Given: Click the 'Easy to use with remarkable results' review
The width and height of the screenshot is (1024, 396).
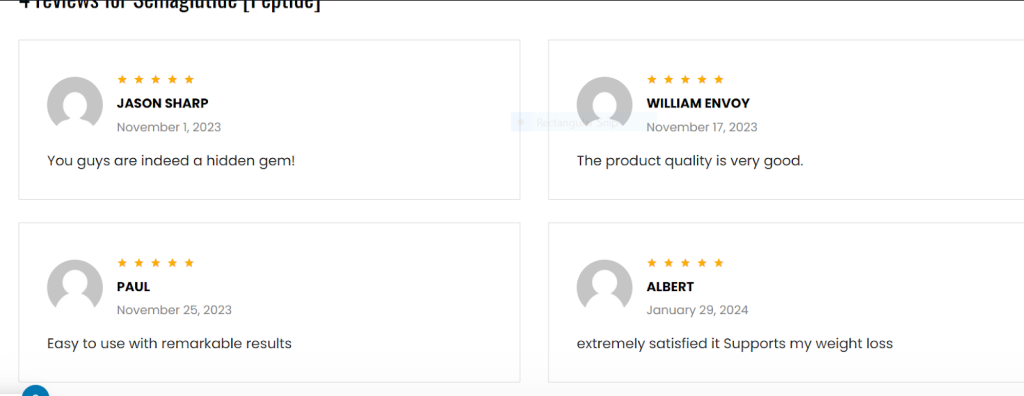Looking at the screenshot, I should point(169,343).
